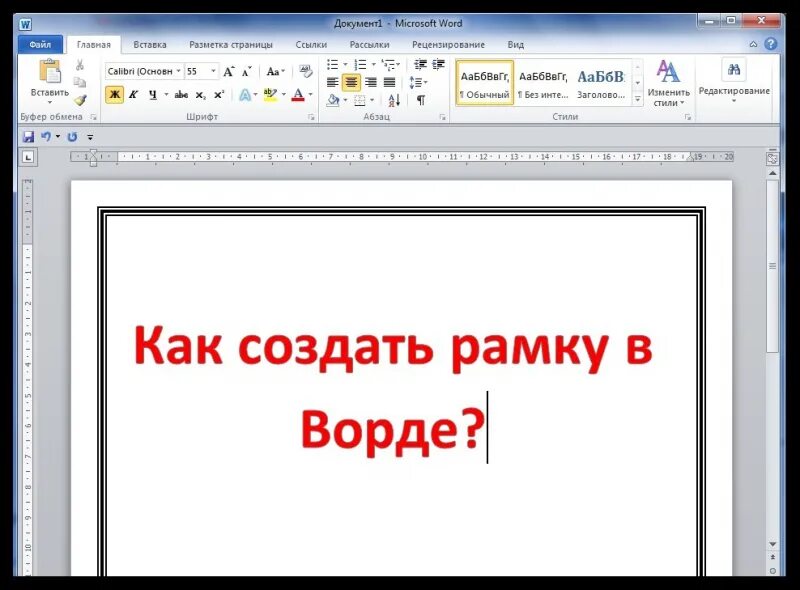This screenshot has height=590, width=800.
Task: Apply the yellow text highlight color
Action: [270, 95]
